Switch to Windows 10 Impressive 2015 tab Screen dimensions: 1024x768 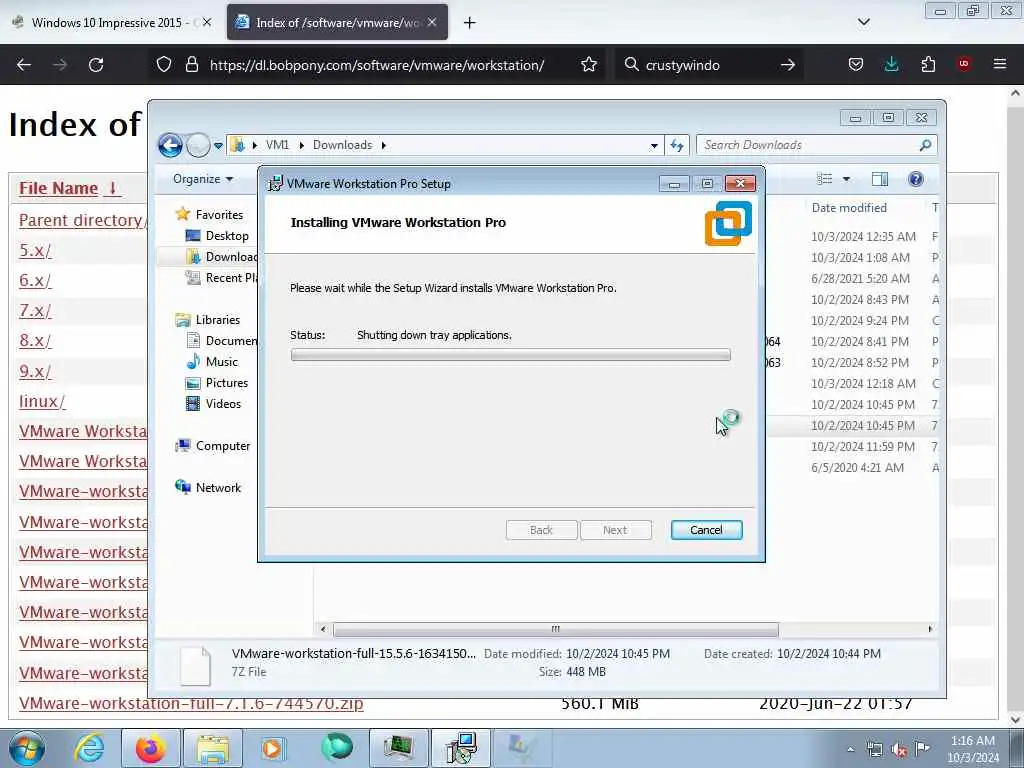(112, 23)
